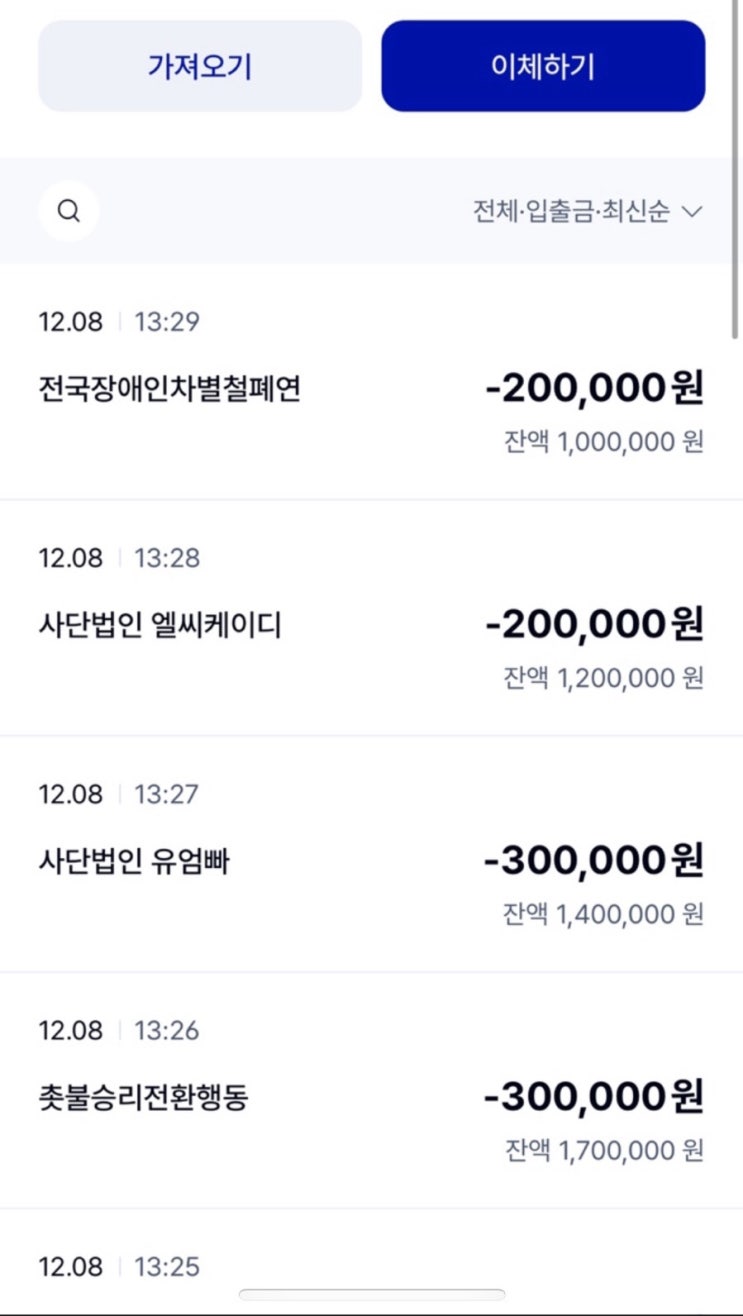Select the -300,000원 amount at 13:27
The height and width of the screenshot is (1316, 743).
594,860
